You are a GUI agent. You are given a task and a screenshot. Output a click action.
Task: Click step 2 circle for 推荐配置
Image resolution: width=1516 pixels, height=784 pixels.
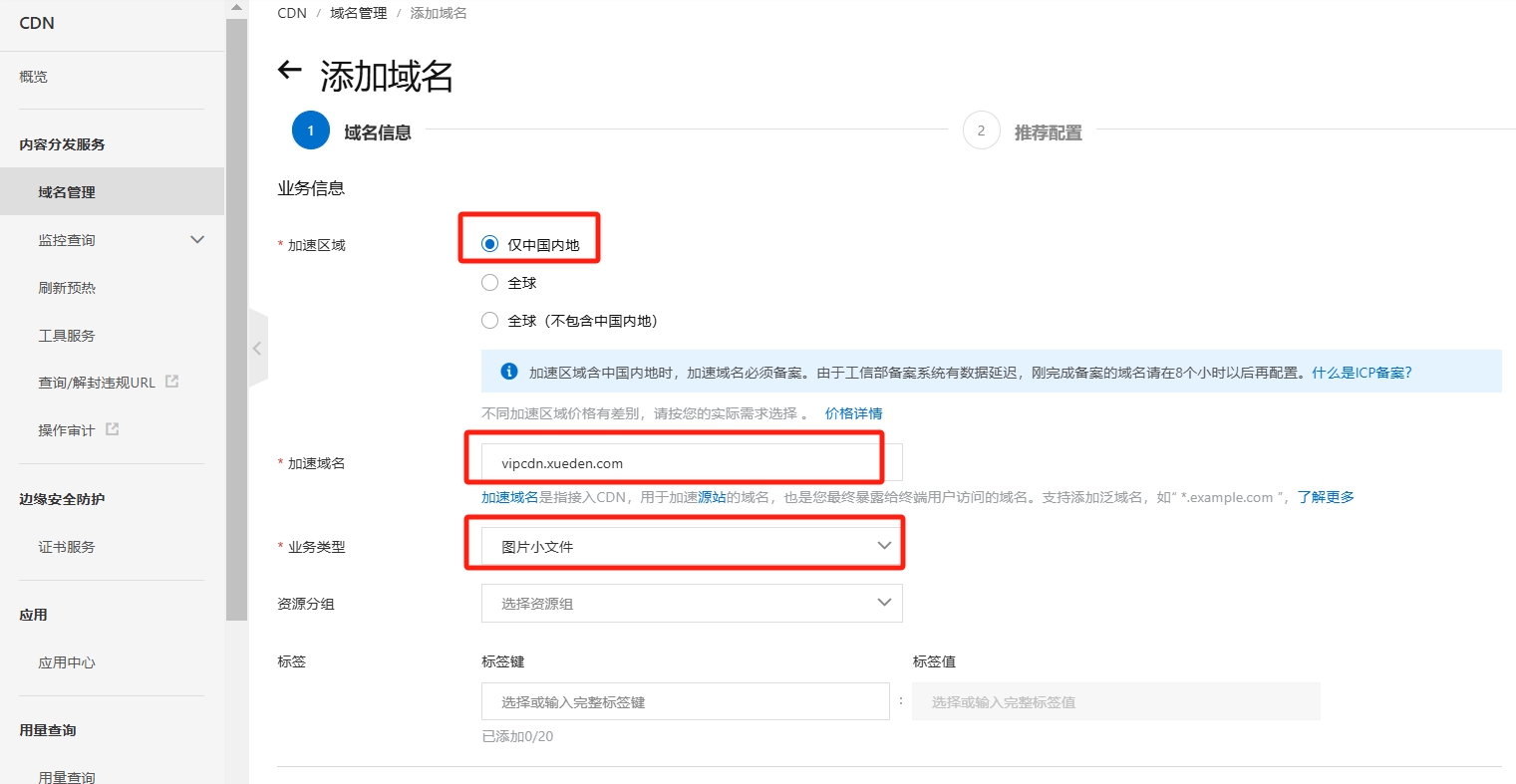pyautogui.click(x=981, y=131)
